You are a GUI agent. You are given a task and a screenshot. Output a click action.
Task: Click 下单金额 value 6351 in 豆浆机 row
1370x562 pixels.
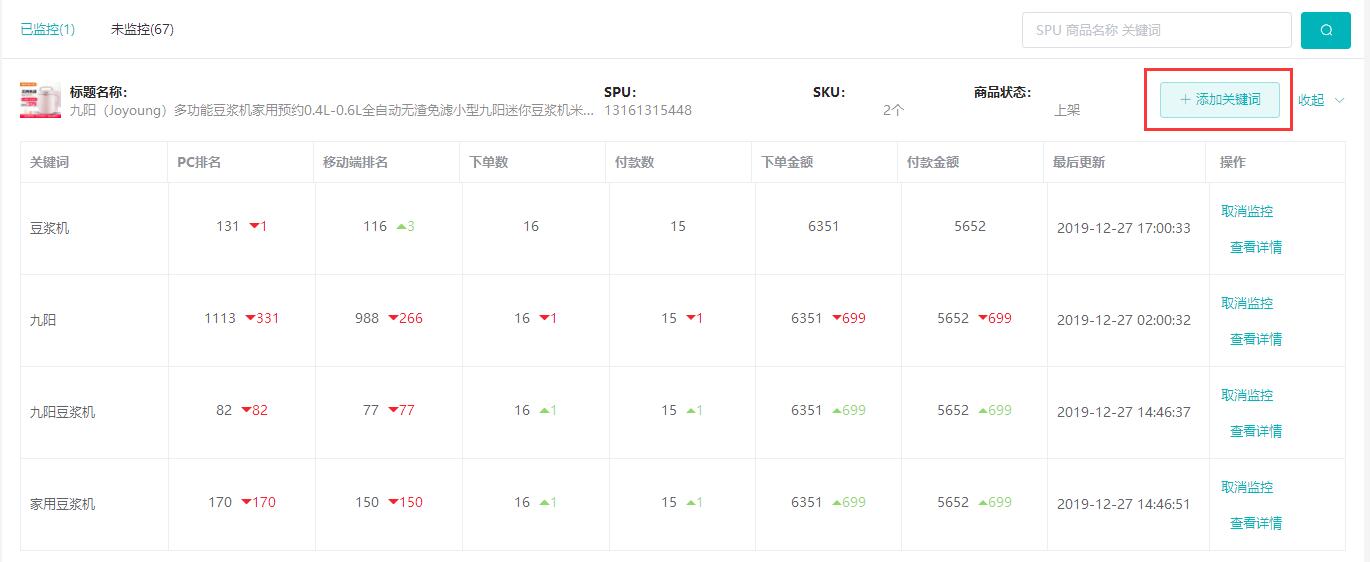pyautogui.click(x=824, y=226)
